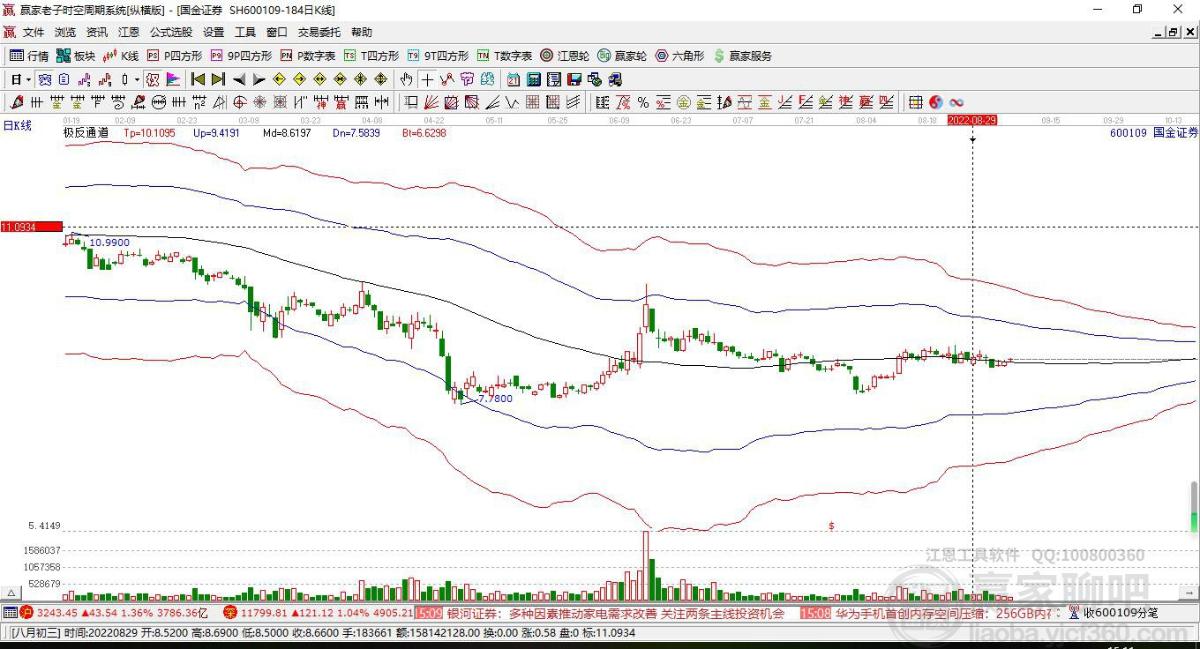Click the Md=8.6197 indicator value
Image resolution: width=1200 pixels, height=649 pixels.
(287, 132)
